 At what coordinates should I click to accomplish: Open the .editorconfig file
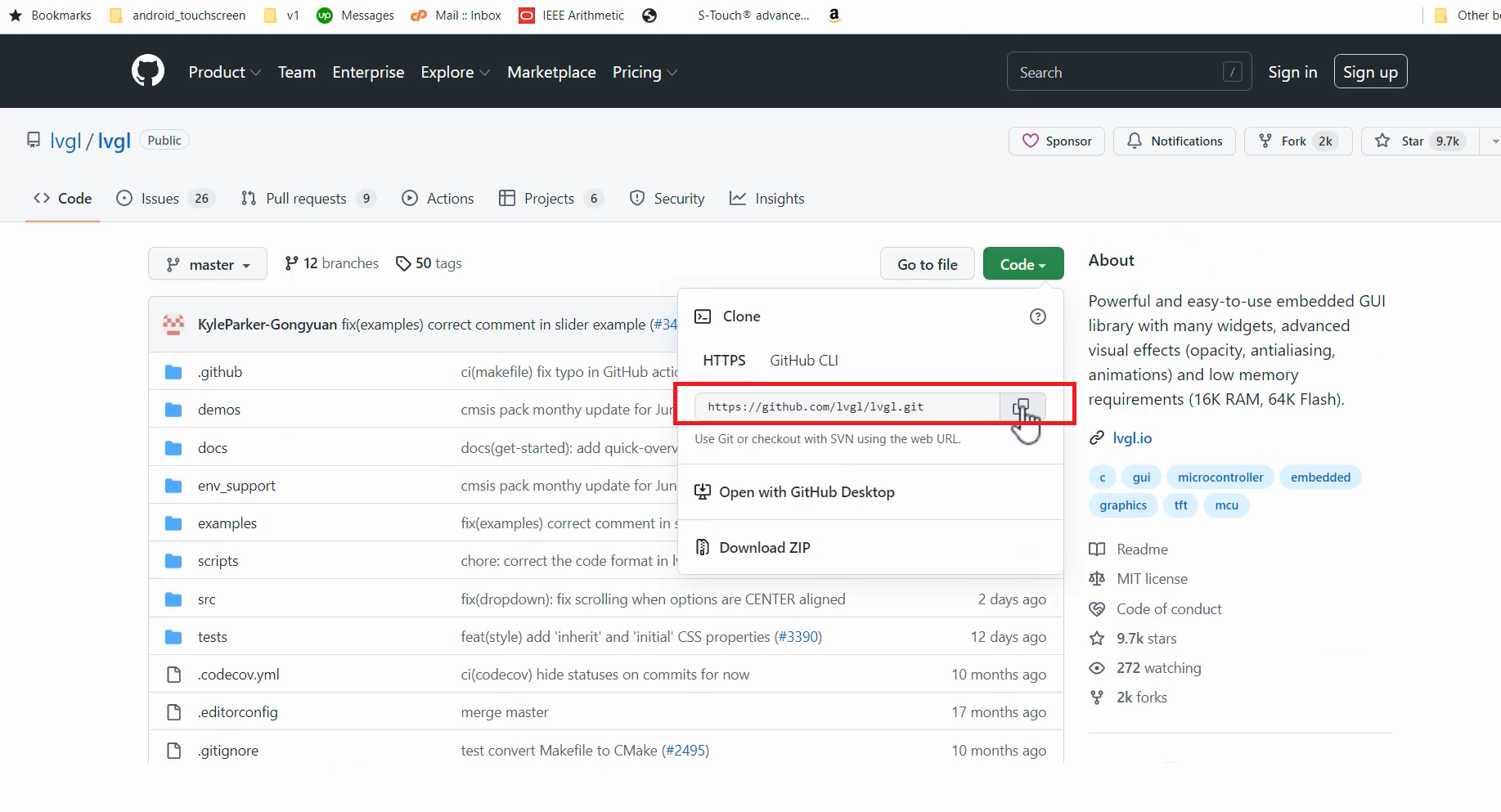tap(238, 712)
